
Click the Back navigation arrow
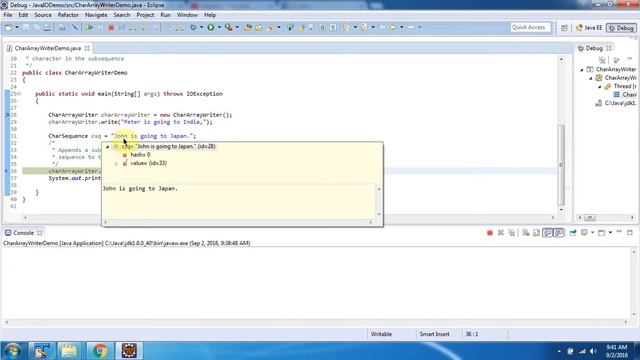pyautogui.click(x=393, y=27)
